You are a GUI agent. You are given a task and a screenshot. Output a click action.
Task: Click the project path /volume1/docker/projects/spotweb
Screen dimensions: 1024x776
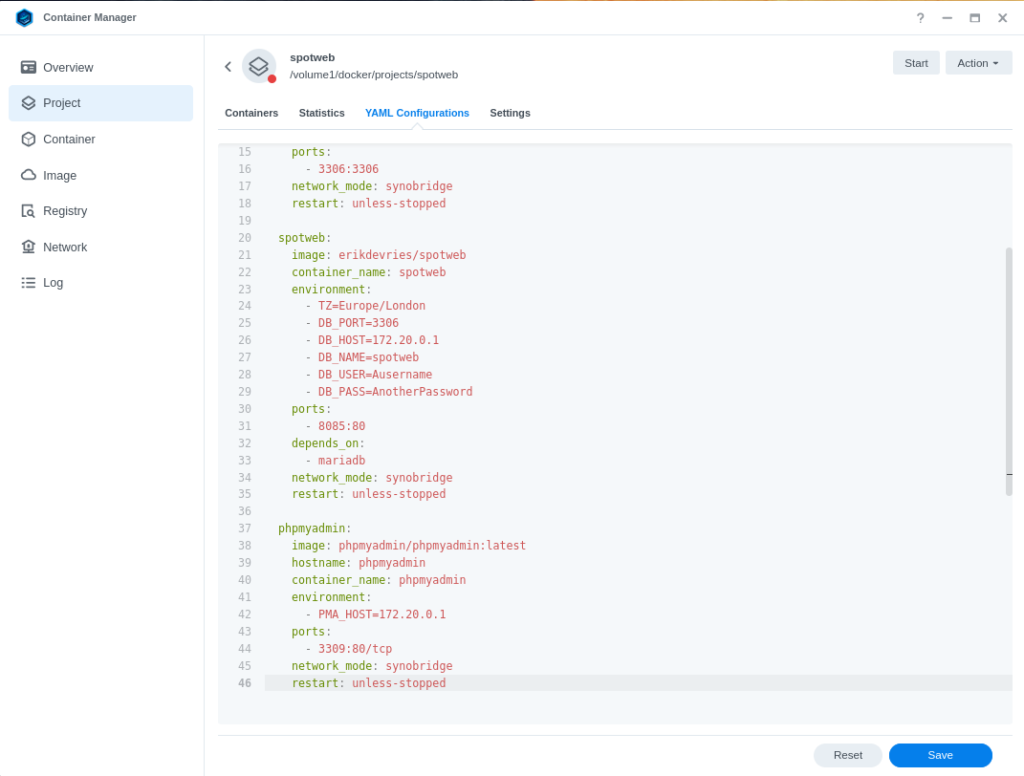[374, 74]
